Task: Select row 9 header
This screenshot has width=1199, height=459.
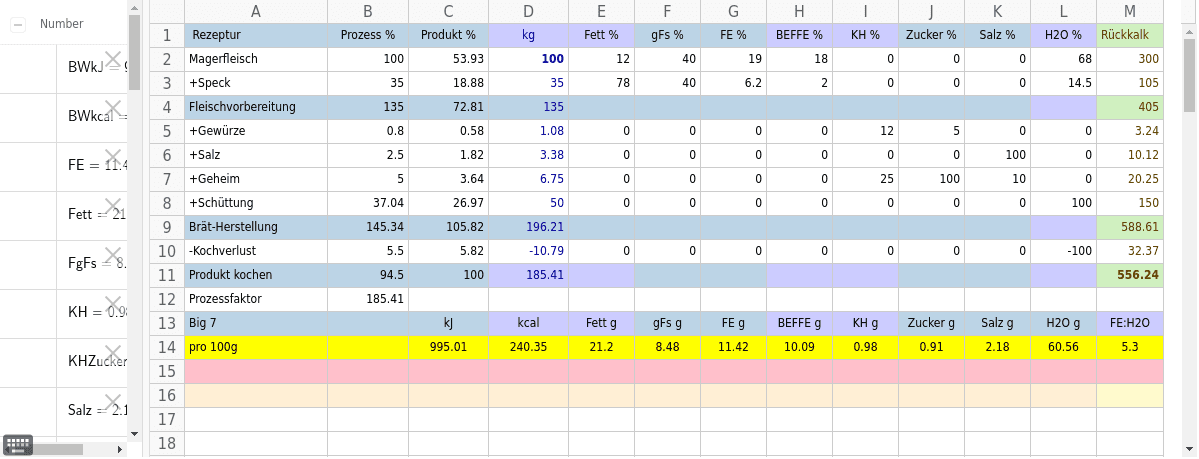Action: pyautogui.click(x=166, y=227)
